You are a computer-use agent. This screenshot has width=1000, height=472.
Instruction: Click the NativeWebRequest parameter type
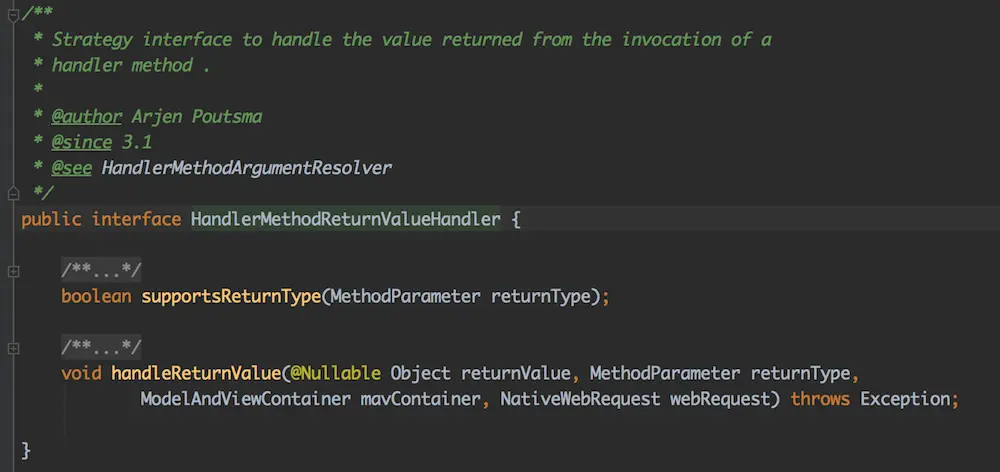[580, 400]
